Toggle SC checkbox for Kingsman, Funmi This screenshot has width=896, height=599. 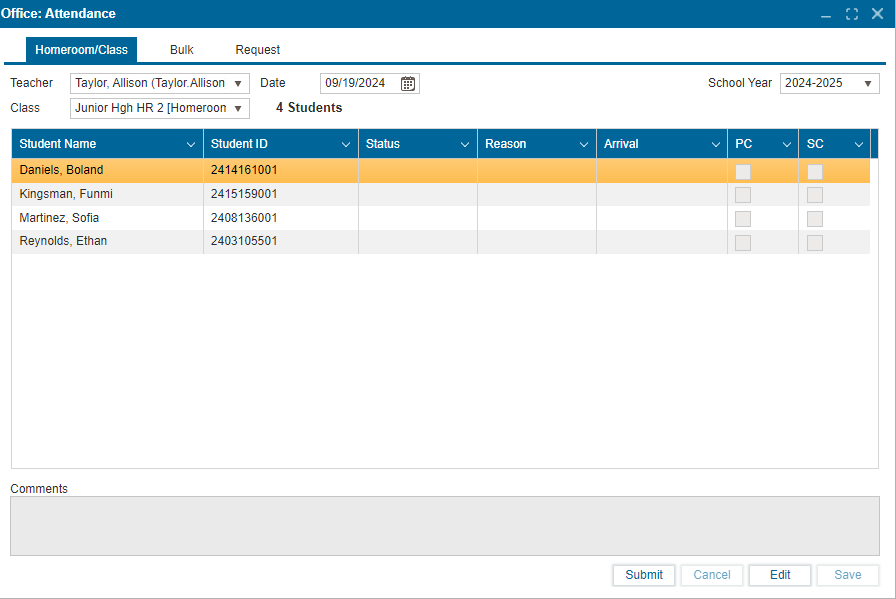815,195
